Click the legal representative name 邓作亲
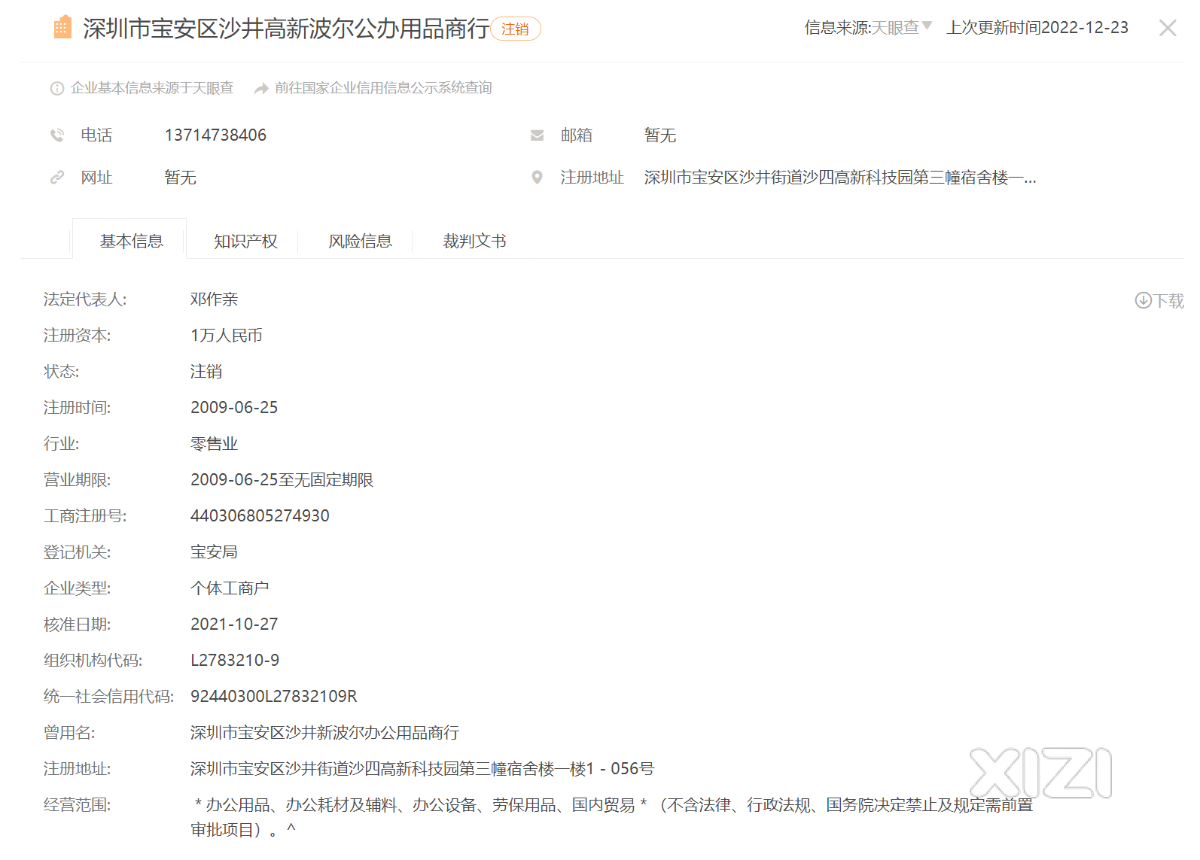Viewport: 1200px width, 860px height. pyautogui.click(x=214, y=299)
